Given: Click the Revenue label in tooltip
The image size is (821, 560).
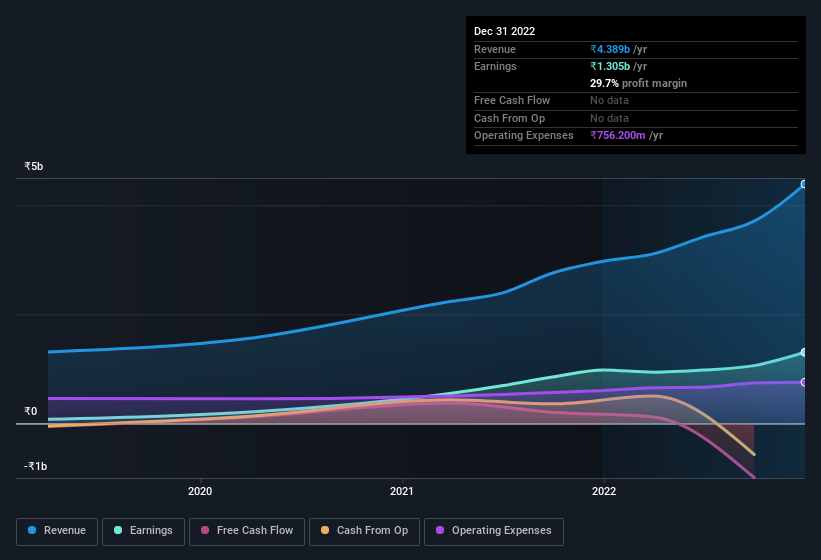Looking at the screenshot, I should (x=495, y=49).
